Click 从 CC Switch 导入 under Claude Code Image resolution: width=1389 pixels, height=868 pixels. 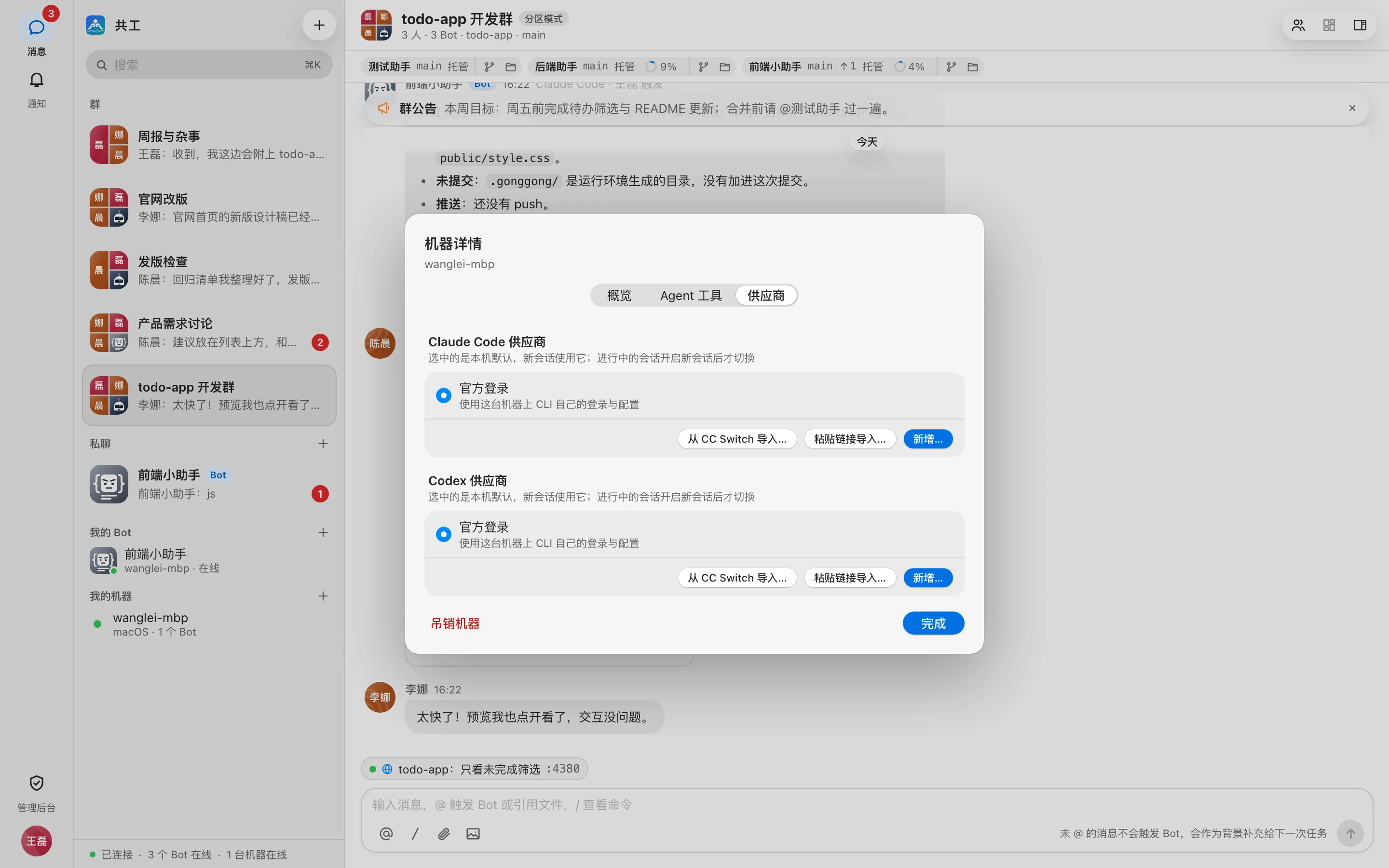737,439
